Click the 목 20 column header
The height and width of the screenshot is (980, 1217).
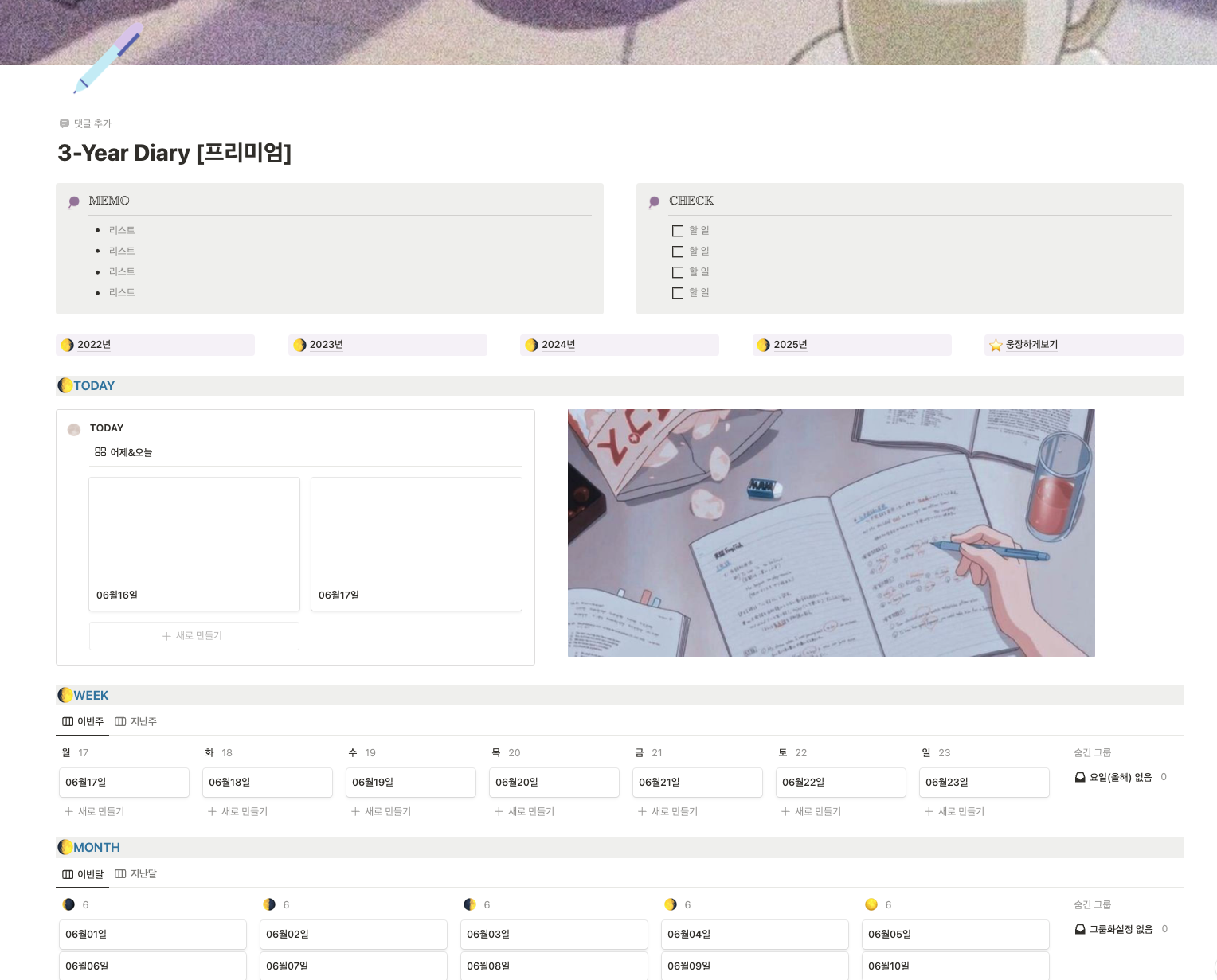pyautogui.click(x=506, y=752)
